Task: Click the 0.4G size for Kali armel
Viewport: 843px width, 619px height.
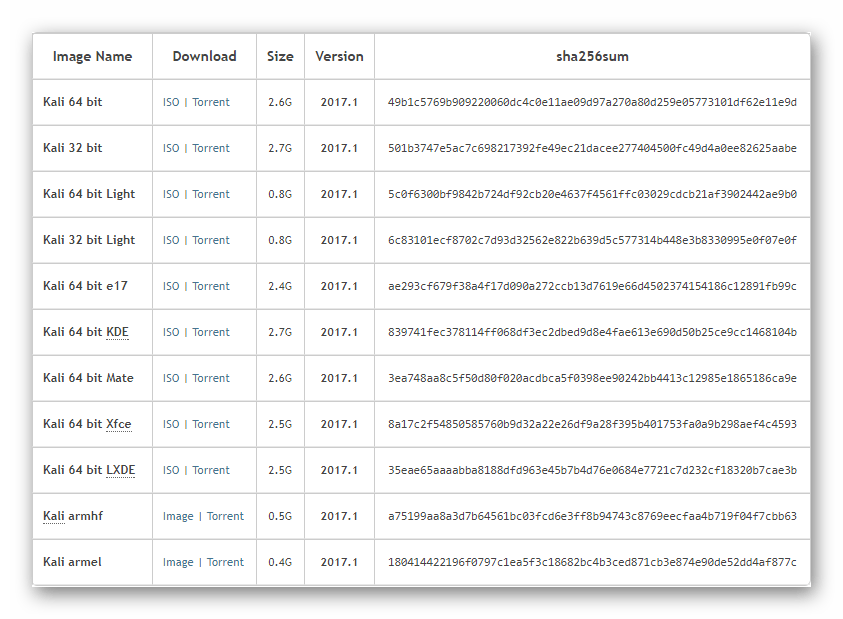Action: point(280,562)
